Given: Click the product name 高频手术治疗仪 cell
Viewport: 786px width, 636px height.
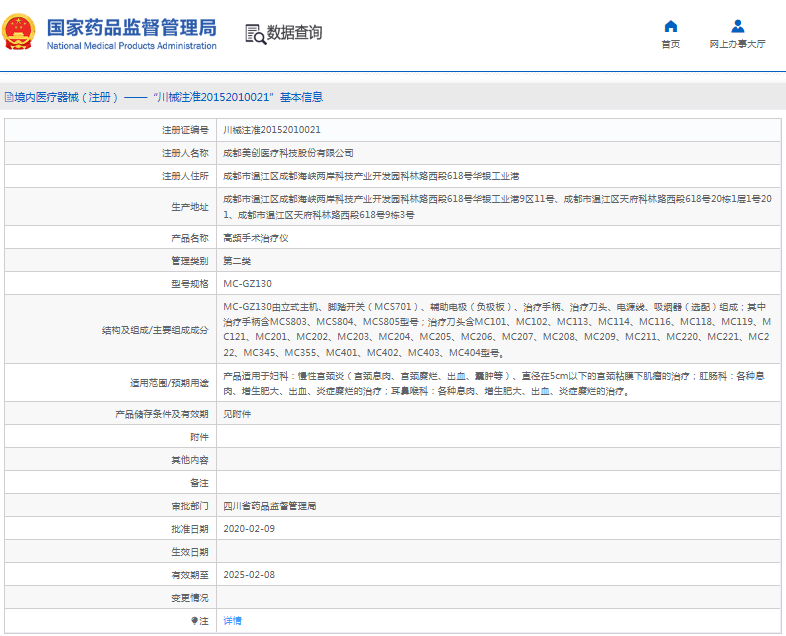Looking at the screenshot, I should click(255, 239).
